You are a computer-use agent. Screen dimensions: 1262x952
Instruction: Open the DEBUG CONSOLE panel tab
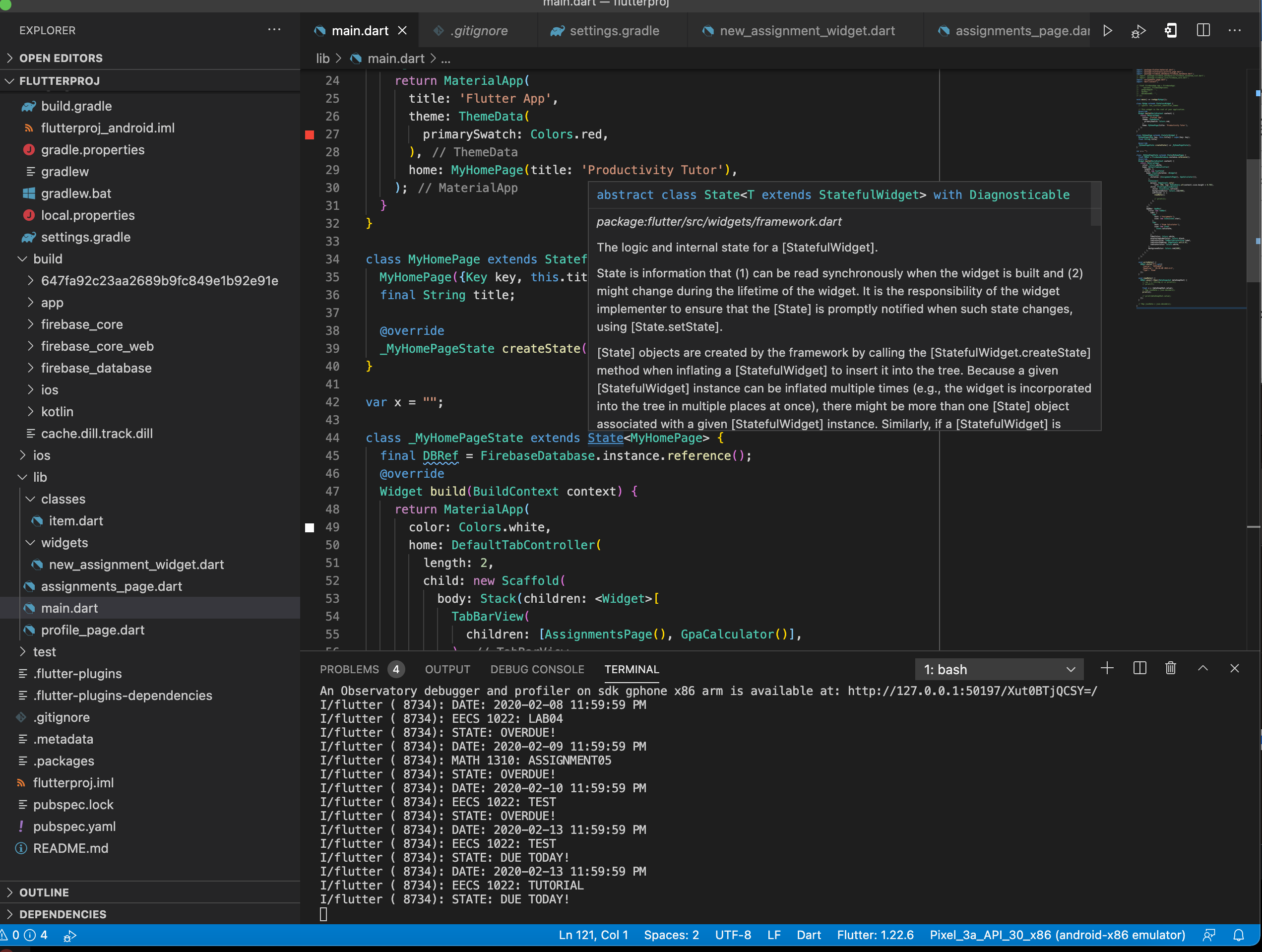coord(537,669)
